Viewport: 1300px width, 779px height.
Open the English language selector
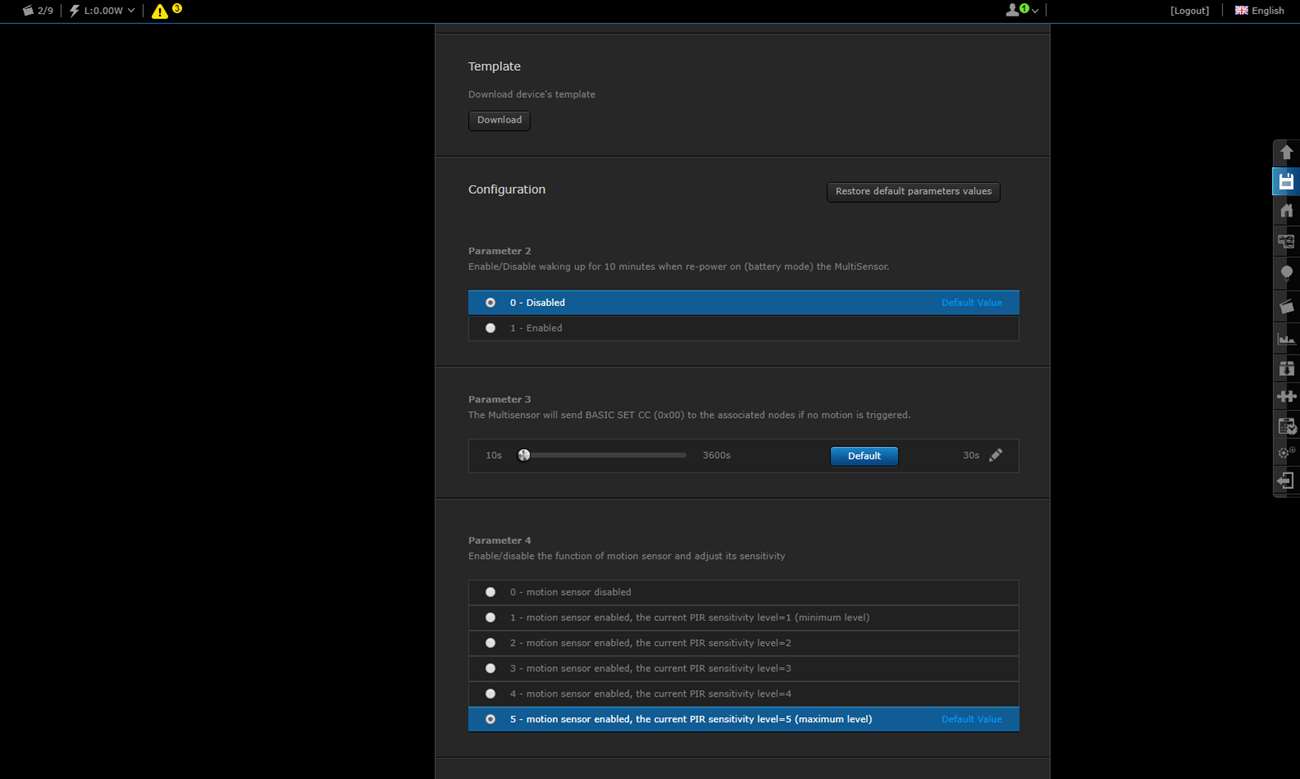tap(1259, 11)
